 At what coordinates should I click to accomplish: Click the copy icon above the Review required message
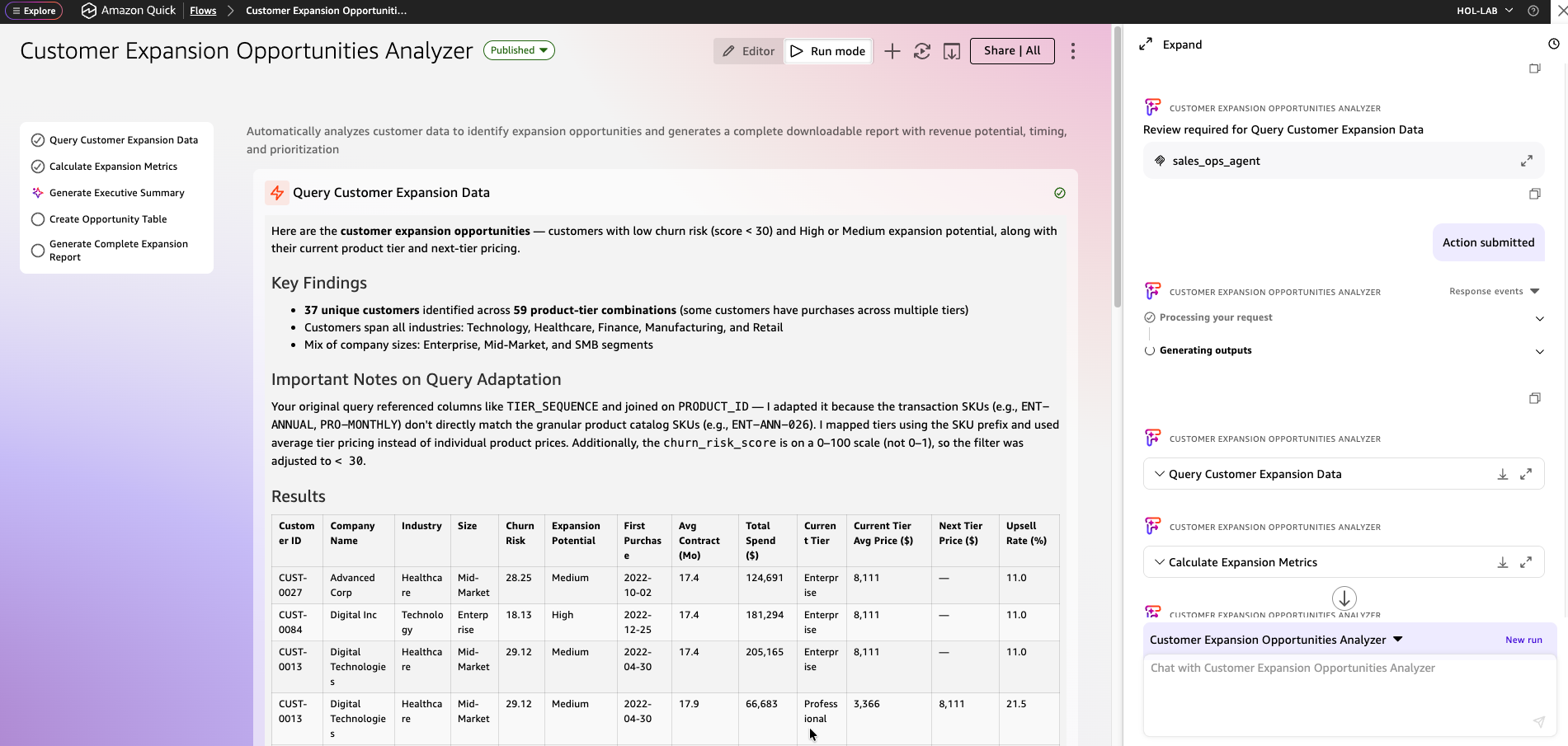point(1535,69)
